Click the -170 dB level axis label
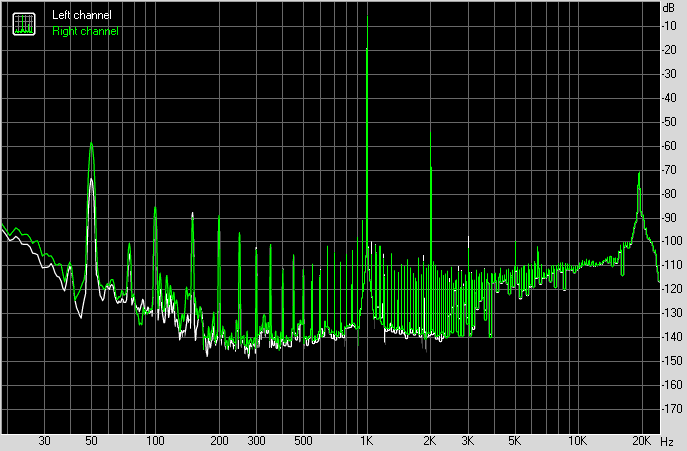 [x=670, y=410]
